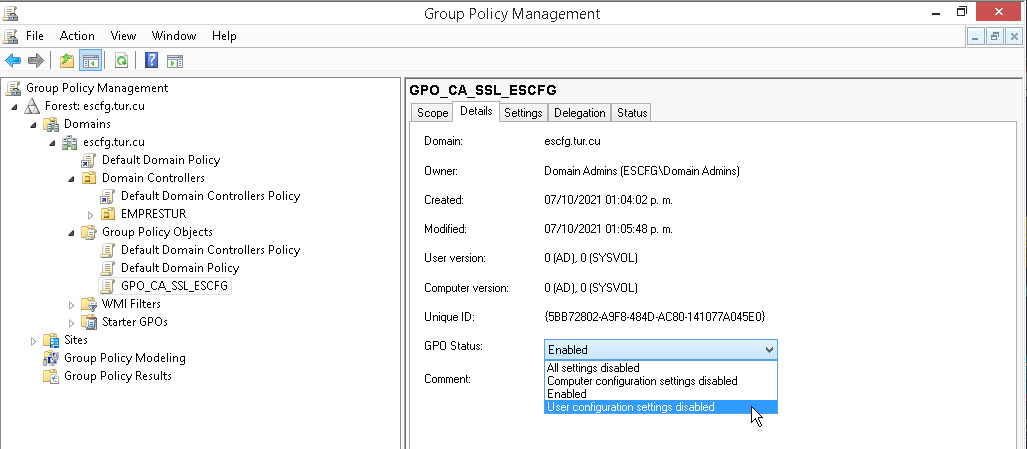Click the Show/Hide Action Pane icon
Screen dimensions: 1027x449
coord(174,61)
